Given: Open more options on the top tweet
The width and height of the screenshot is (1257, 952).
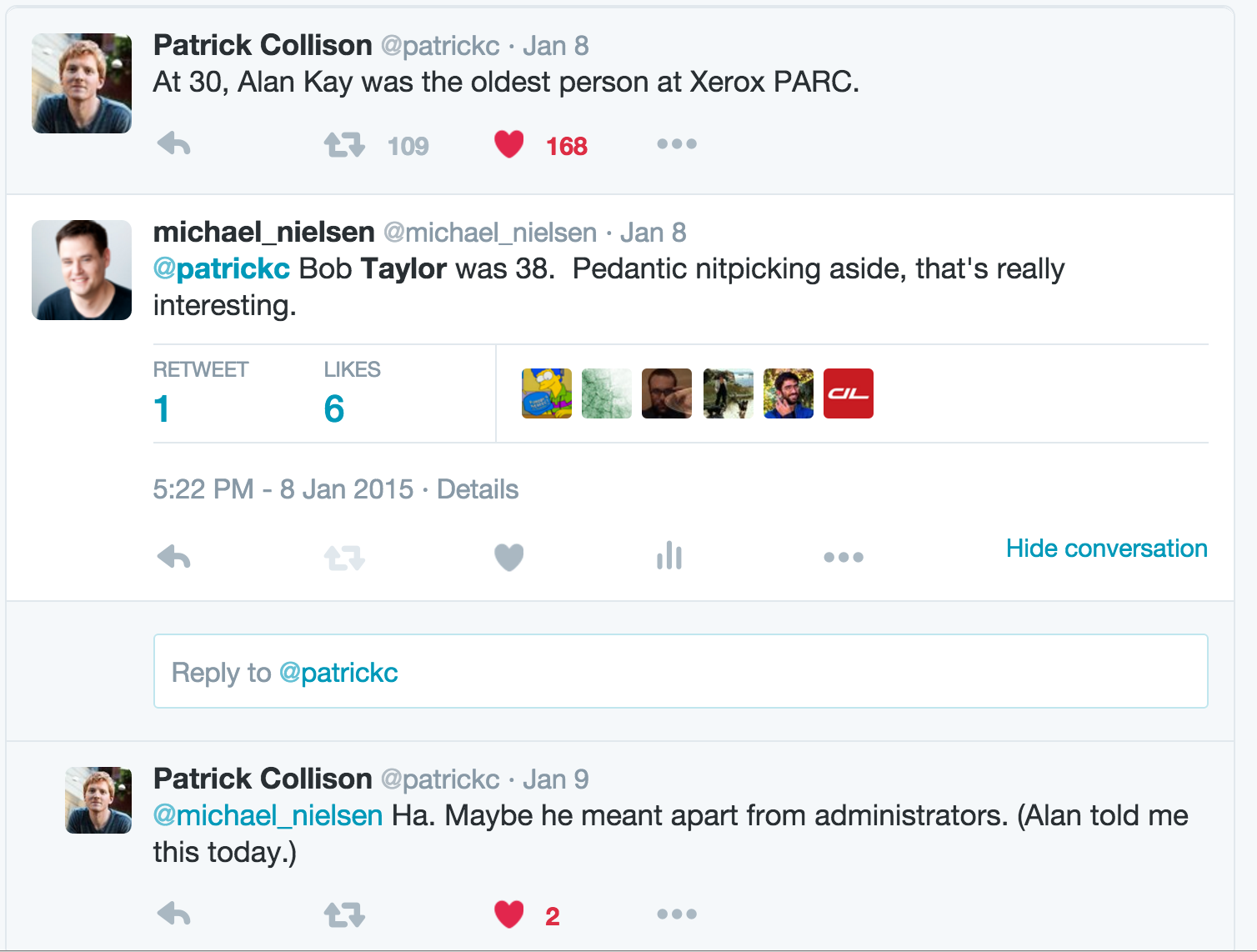Looking at the screenshot, I should point(677,144).
